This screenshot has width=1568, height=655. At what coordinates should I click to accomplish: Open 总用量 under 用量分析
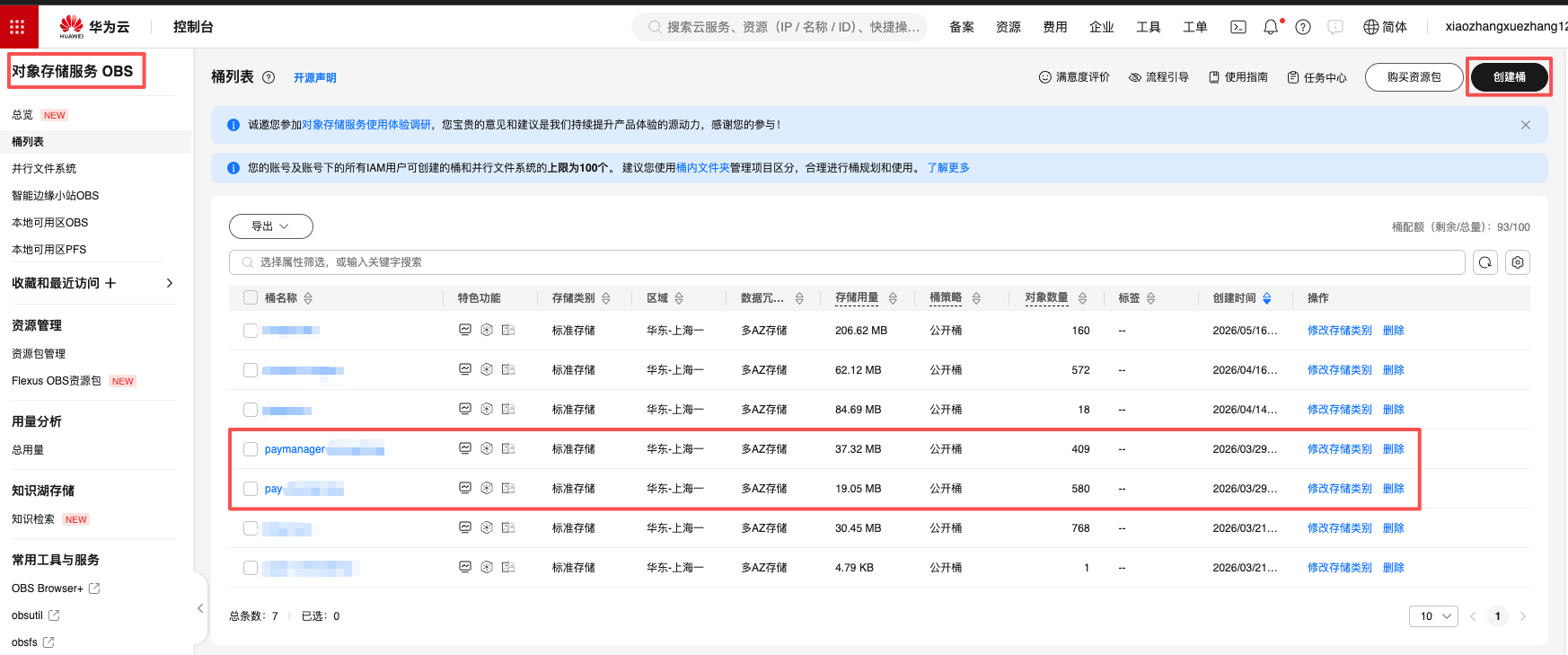click(28, 450)
